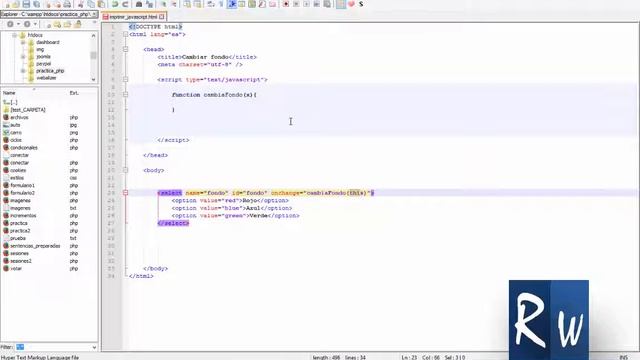Collapse the function cambiafondo fold marker

(x=126, y=95)
